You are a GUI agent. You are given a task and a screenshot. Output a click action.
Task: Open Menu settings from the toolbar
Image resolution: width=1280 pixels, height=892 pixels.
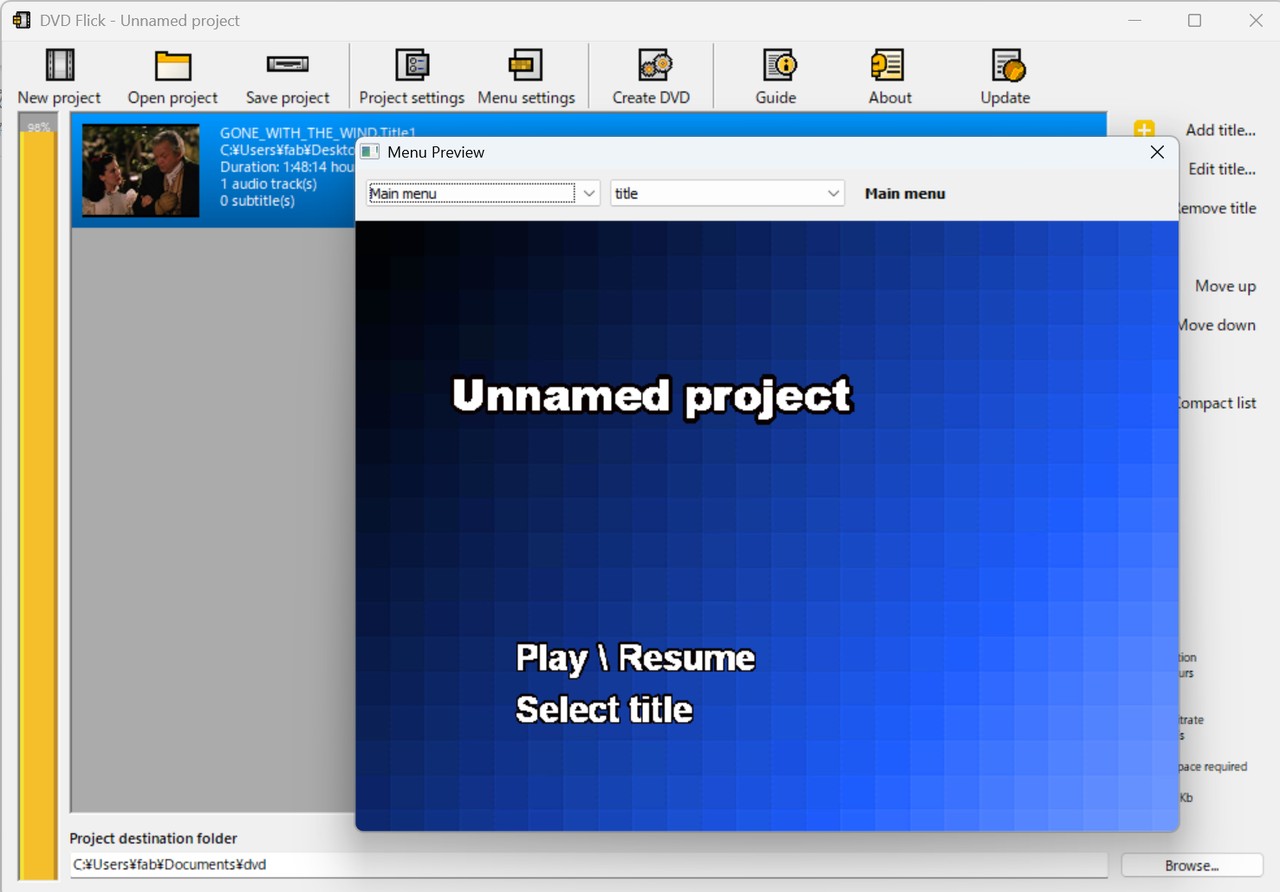[x=526, y=65]
